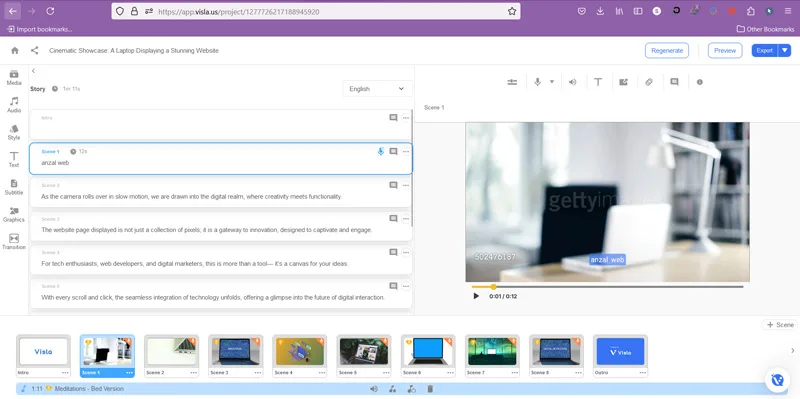Image resolution: width=800 pixels, height=399 pixels.
Task: Toggle the Scene 1 voiceover microphone icon
Action: click(381, 152)
